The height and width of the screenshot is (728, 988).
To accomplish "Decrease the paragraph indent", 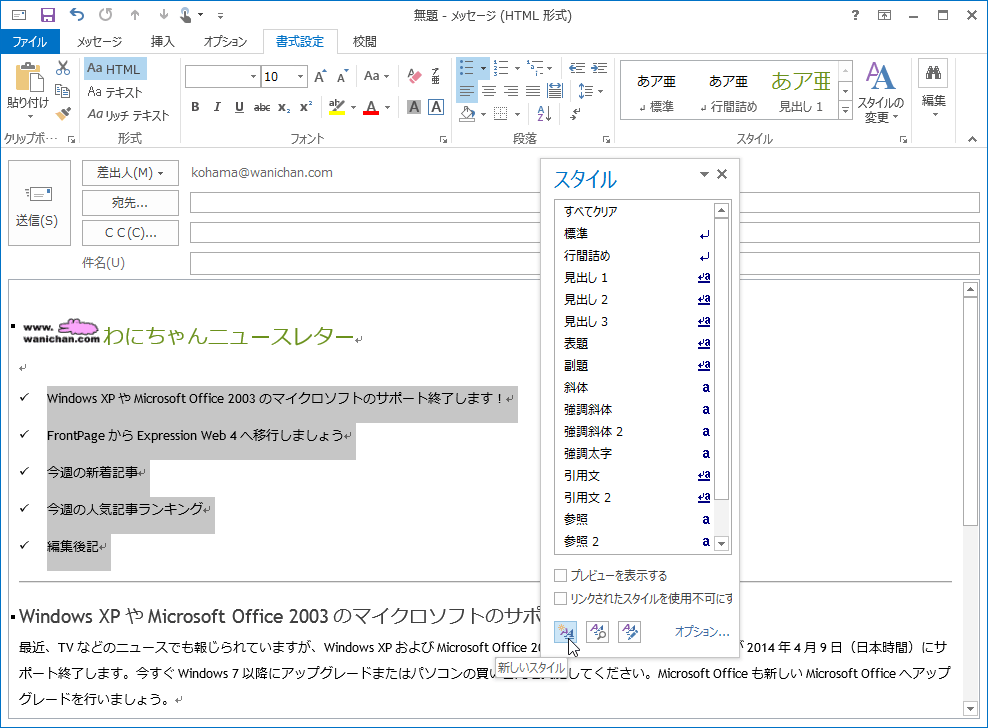I will click(577, 68).
